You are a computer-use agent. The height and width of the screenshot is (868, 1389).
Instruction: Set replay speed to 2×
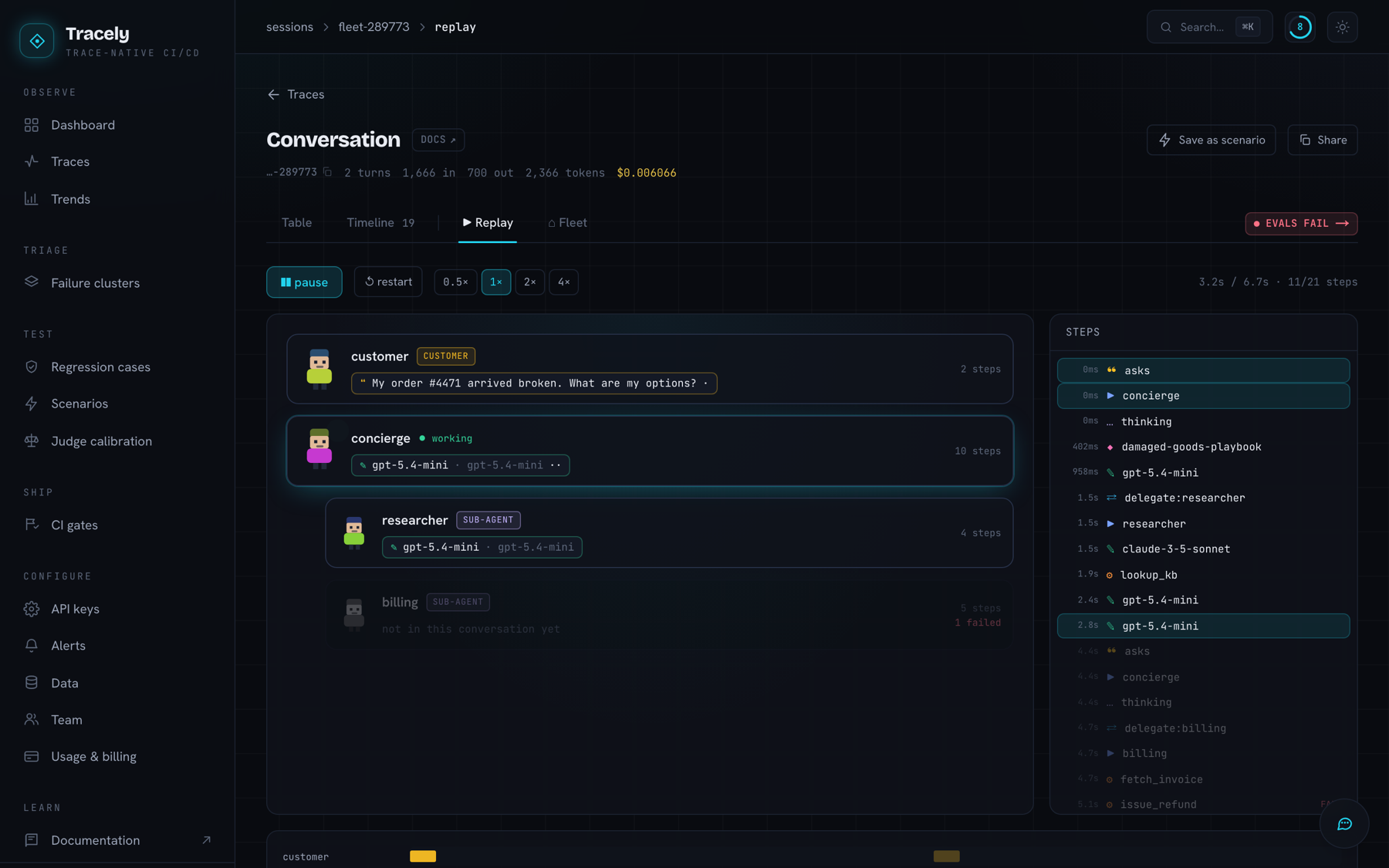(x=530, y=282)
